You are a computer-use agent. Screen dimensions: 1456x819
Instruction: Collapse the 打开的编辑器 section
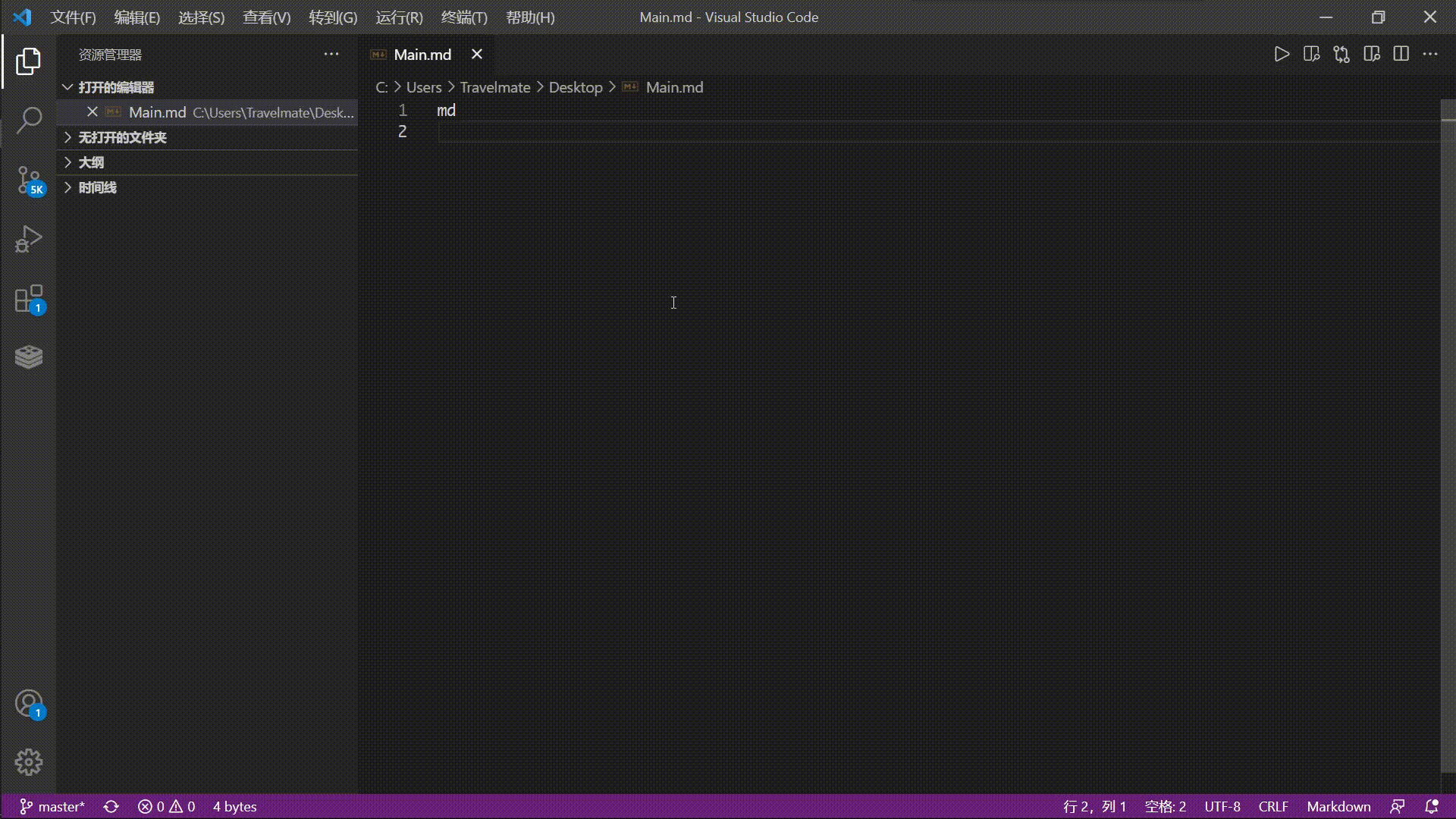click(x=115, y=87)
